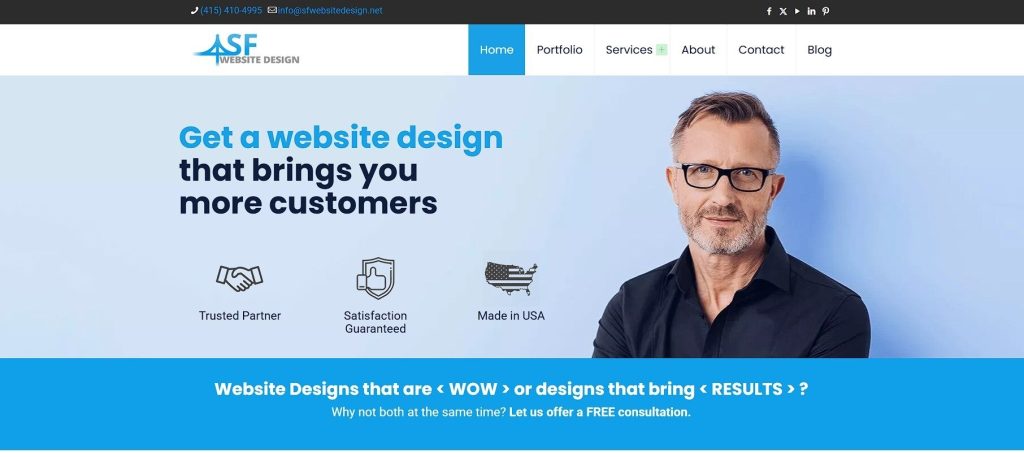Open the X (Twitter) social icon
Screen dimensions: 1024x457
coord(783,11)
